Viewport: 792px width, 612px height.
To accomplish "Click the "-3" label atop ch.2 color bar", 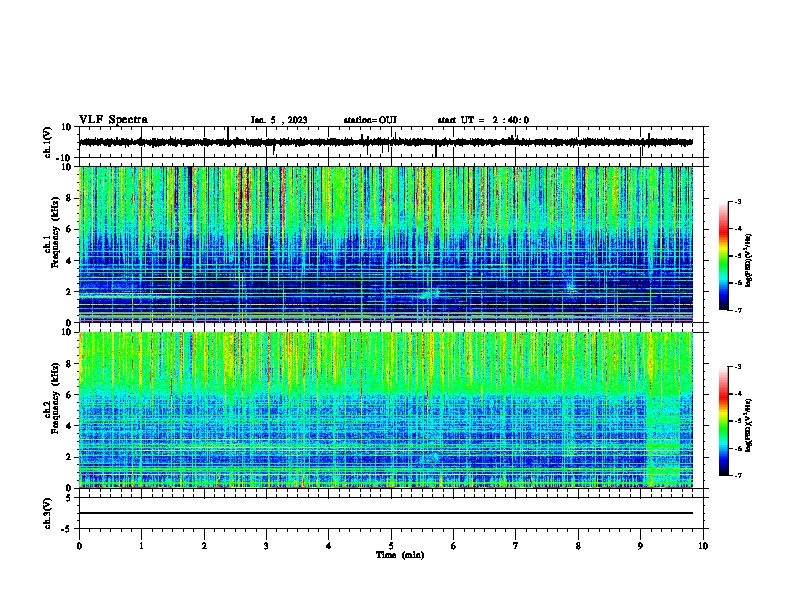I will click(x=738, y=367).
